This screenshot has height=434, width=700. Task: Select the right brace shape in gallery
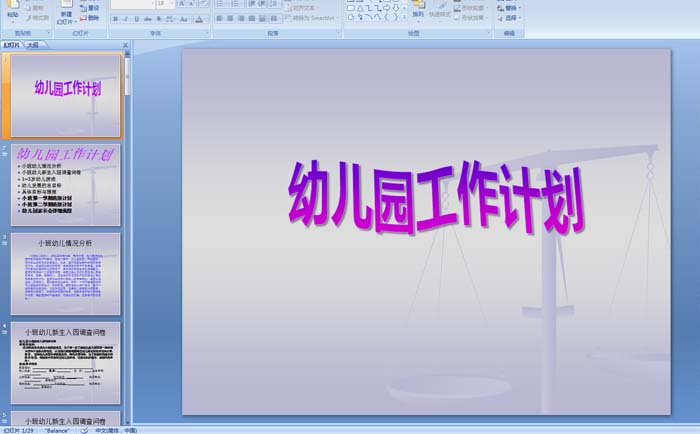(x=396, y=17)
